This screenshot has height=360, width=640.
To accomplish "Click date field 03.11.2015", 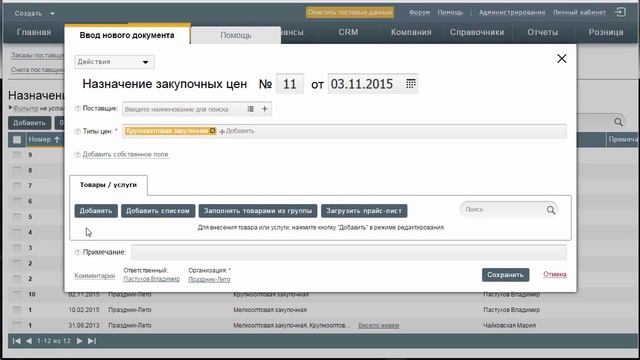I will [373, 84].
